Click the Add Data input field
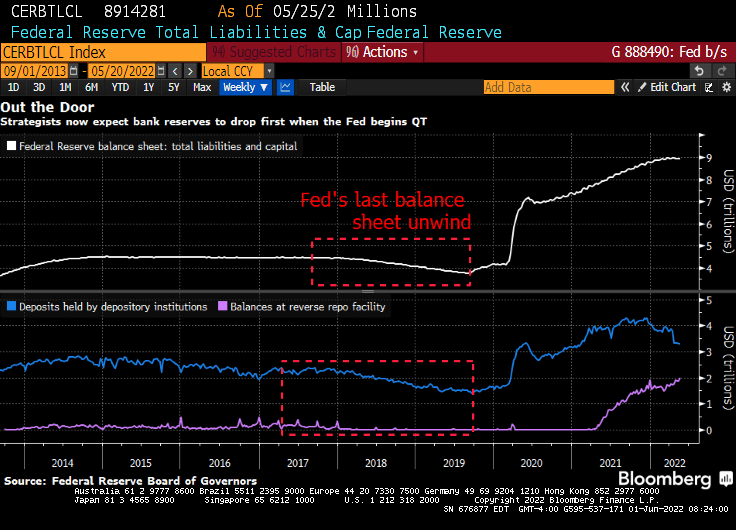This screenshot has height=530, width=736. tap(547, 87)
